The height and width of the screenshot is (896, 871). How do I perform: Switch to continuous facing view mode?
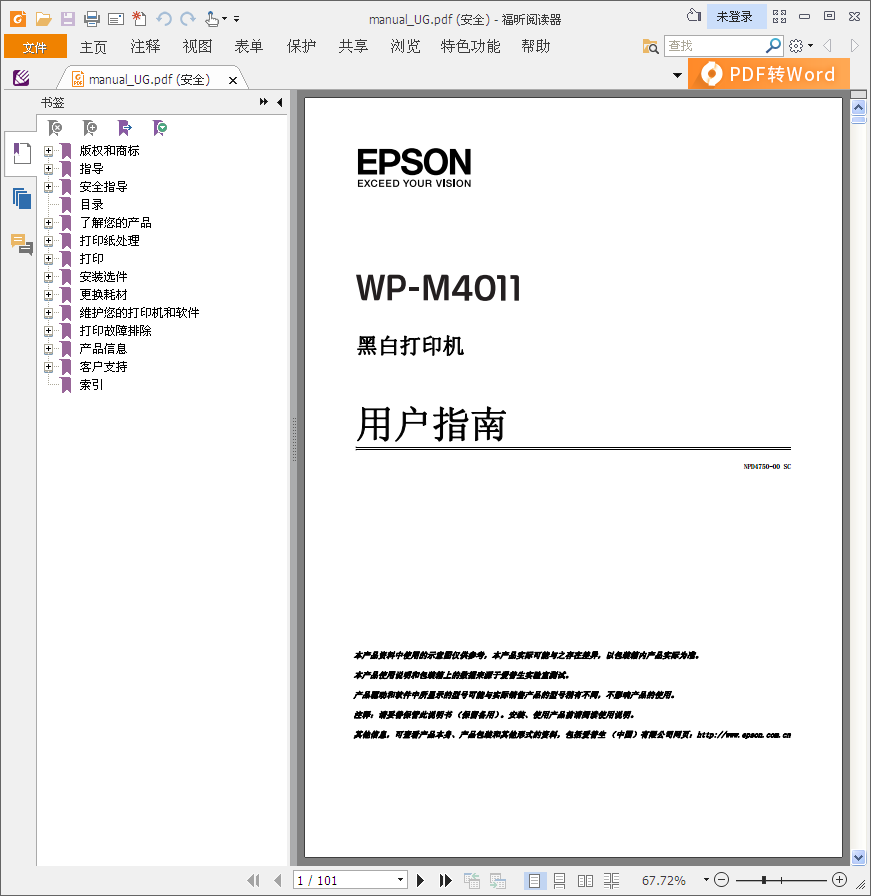pos(612,881)
